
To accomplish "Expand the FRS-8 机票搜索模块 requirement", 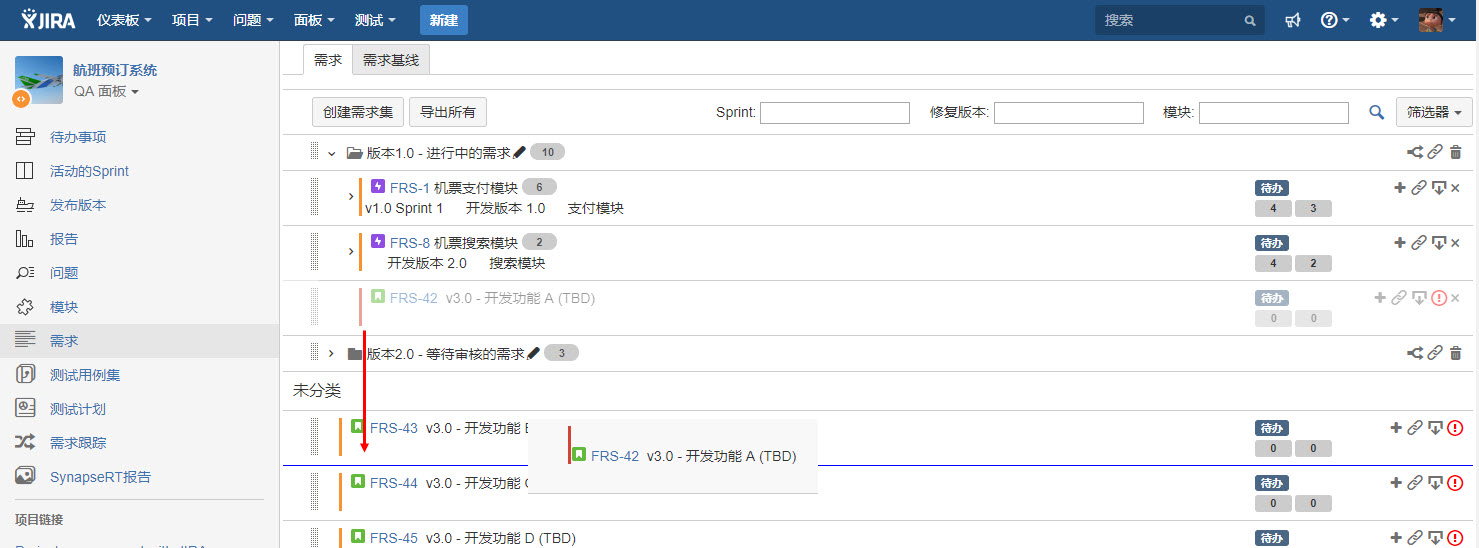I will [351, 251].
